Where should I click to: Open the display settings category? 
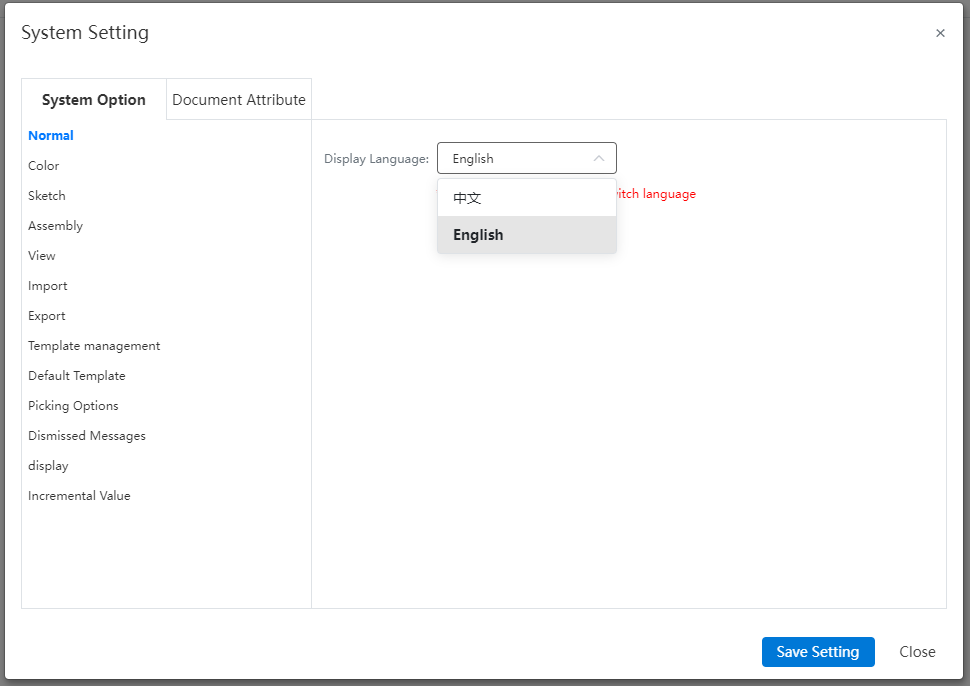pyautogui.click(x=48, y=466)
